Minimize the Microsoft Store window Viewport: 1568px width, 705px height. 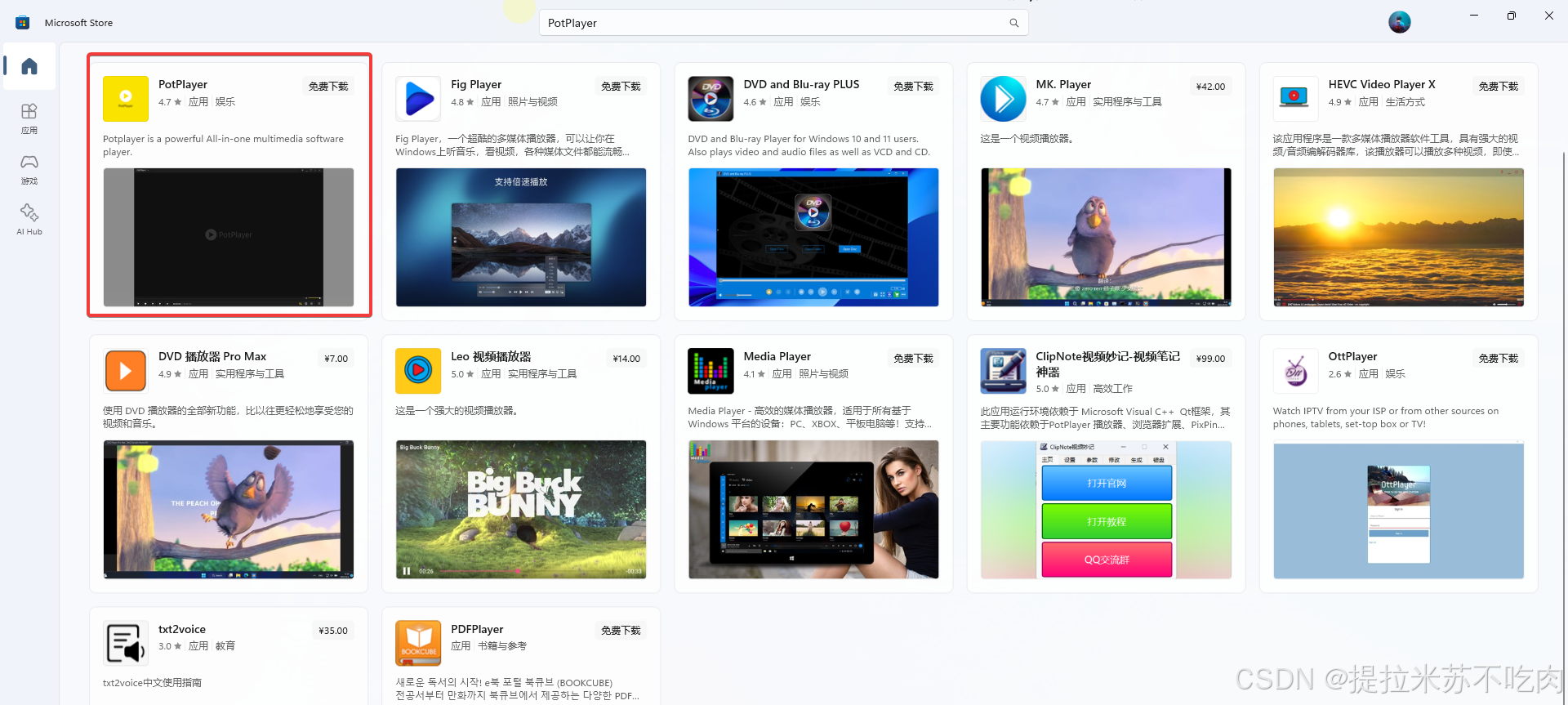tap(1474, 16)
